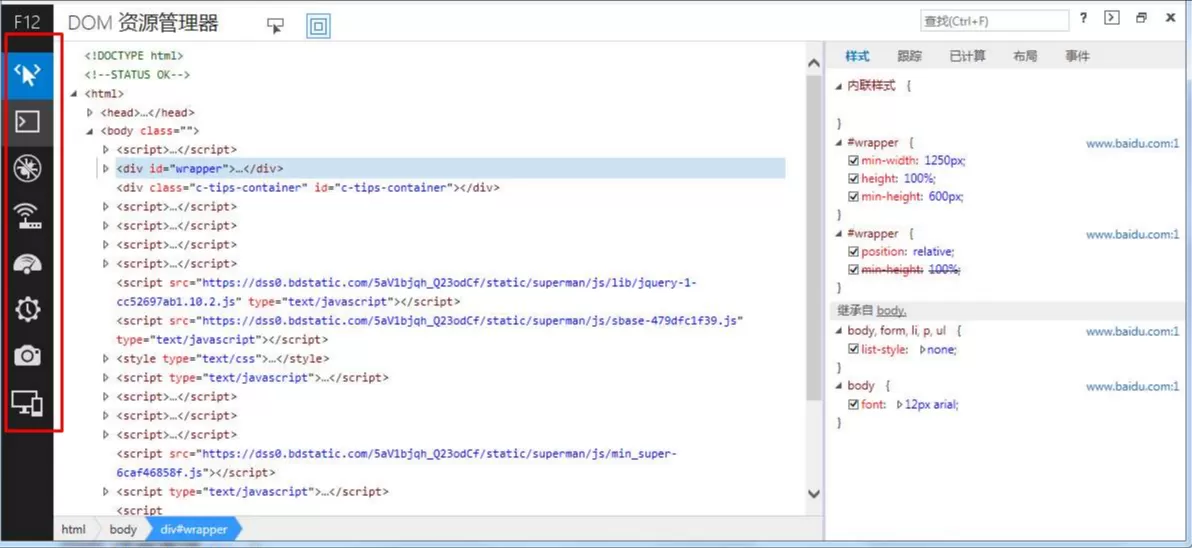Toggle the DOM box highlighting icon
This screenshot has width=1192, height=548.
coord(319,26)
